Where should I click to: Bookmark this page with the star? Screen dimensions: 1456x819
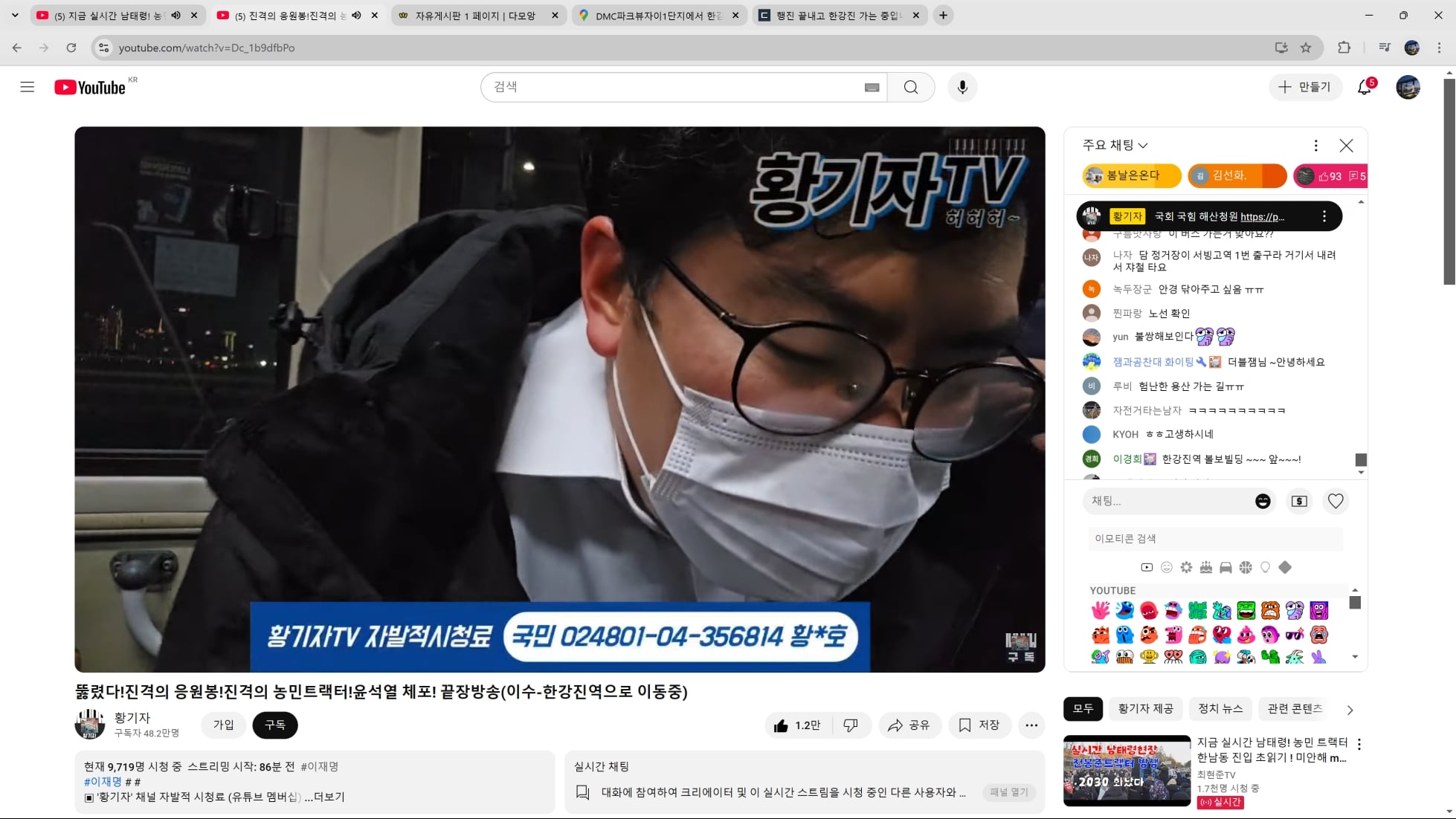(x=1306, y=48)
